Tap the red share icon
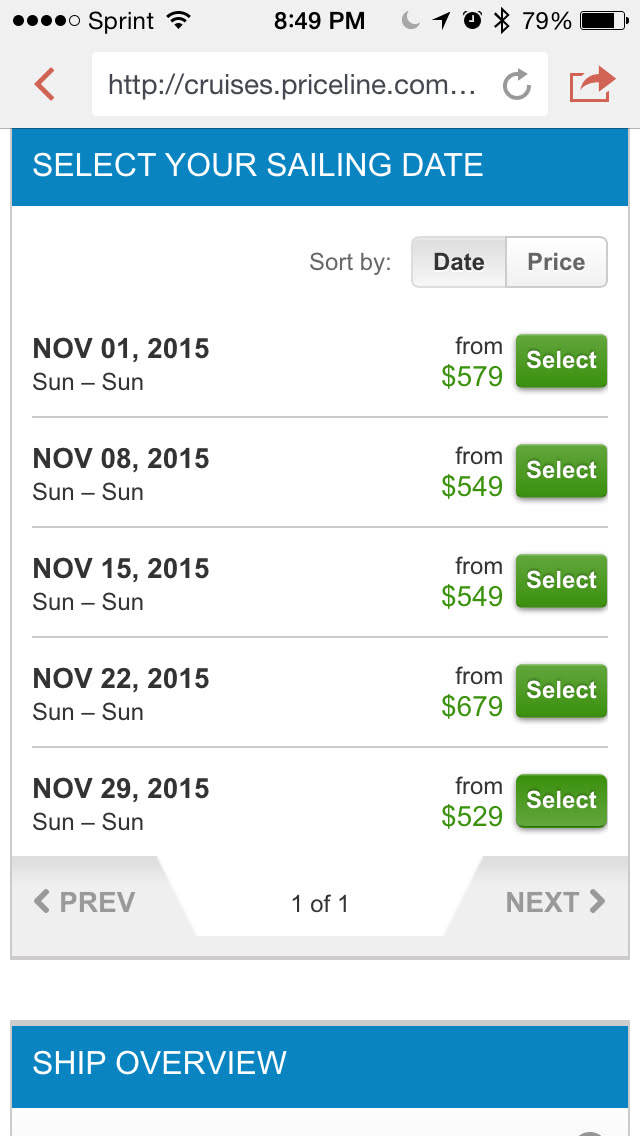The image size is (640, 1136). pyautogui.click(x=591, y=84)
